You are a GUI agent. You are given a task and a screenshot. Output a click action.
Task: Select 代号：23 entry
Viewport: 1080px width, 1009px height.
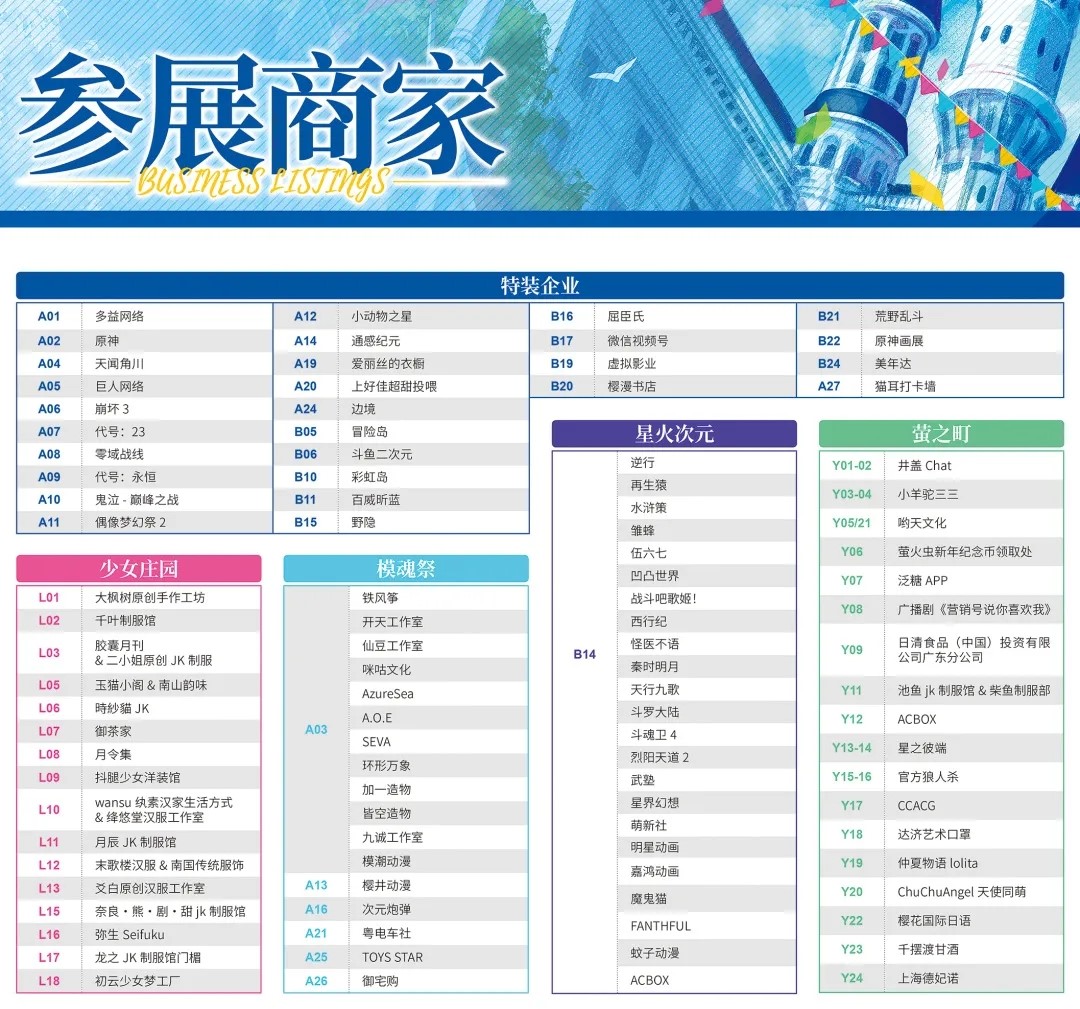(x=121, y=432)
